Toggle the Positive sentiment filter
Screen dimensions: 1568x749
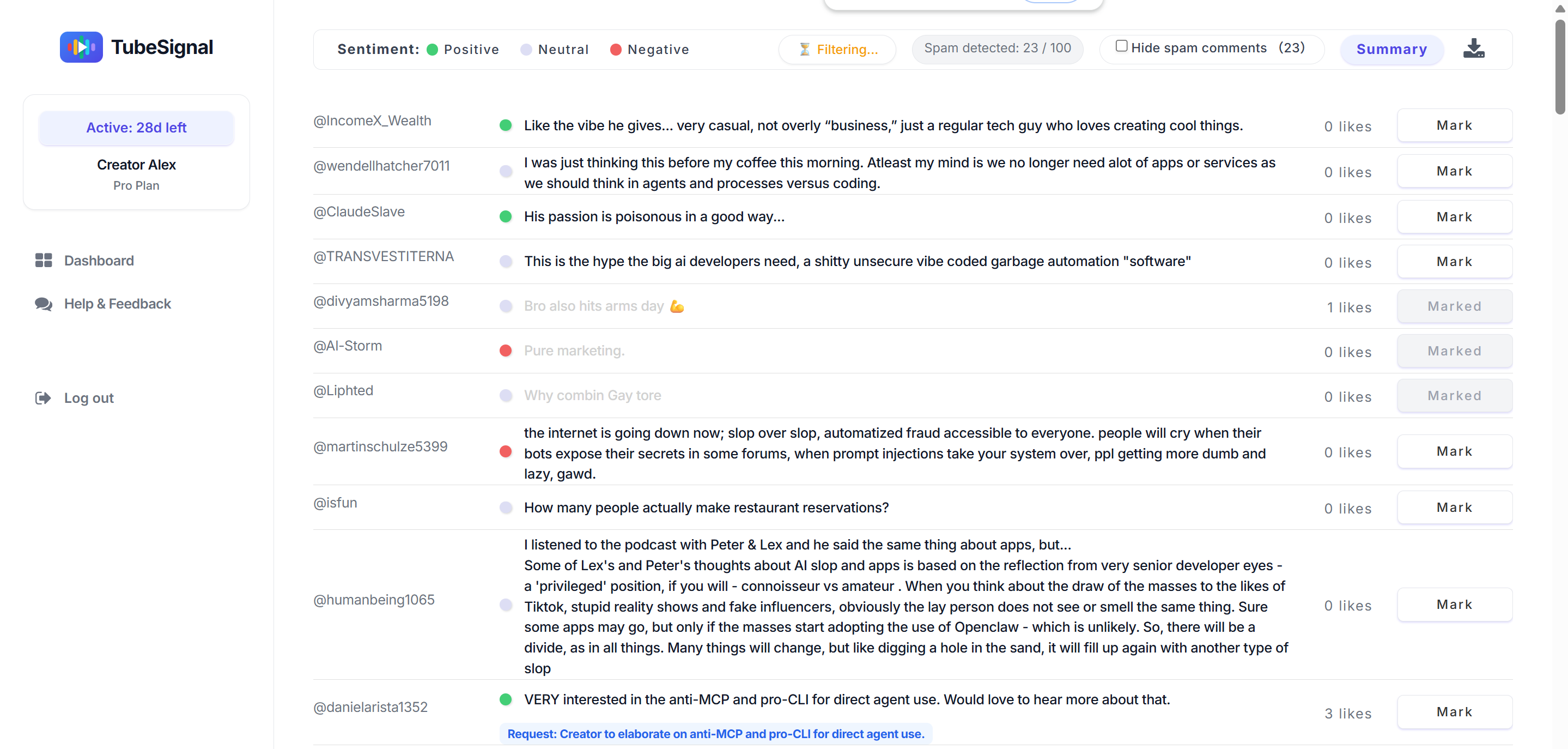(463, 49)
